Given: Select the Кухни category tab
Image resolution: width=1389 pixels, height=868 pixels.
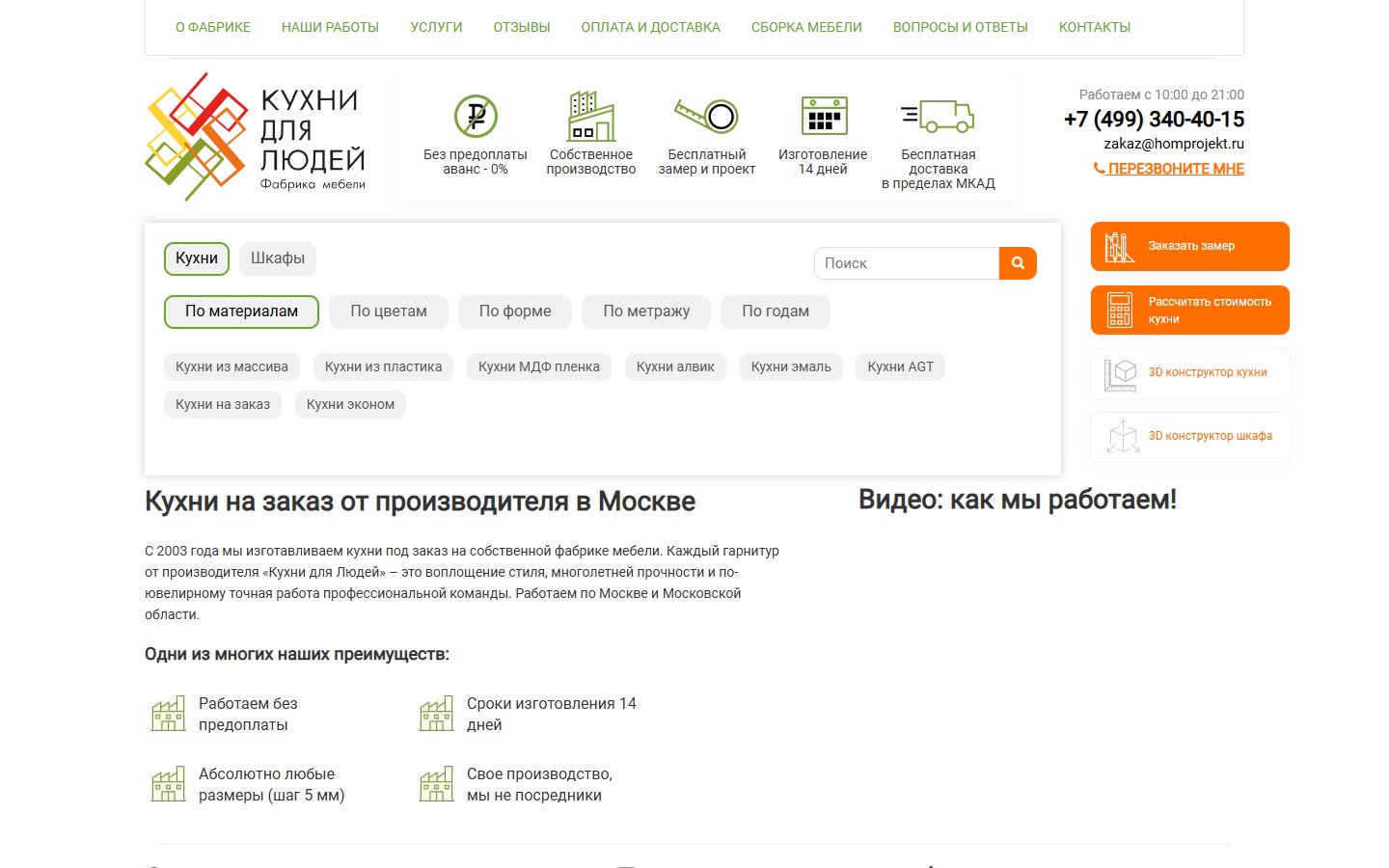Looking at the screenshot, I should pyautogui.click(x=197, y=258).
